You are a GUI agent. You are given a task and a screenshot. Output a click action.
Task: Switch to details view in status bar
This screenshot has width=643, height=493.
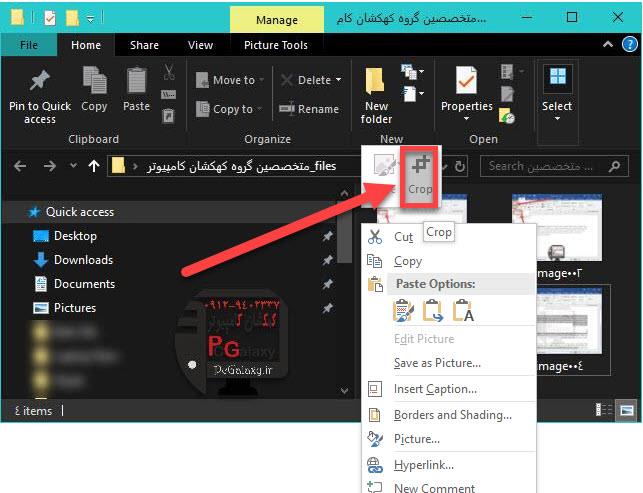pyautogui.click(x=604, y=410)
